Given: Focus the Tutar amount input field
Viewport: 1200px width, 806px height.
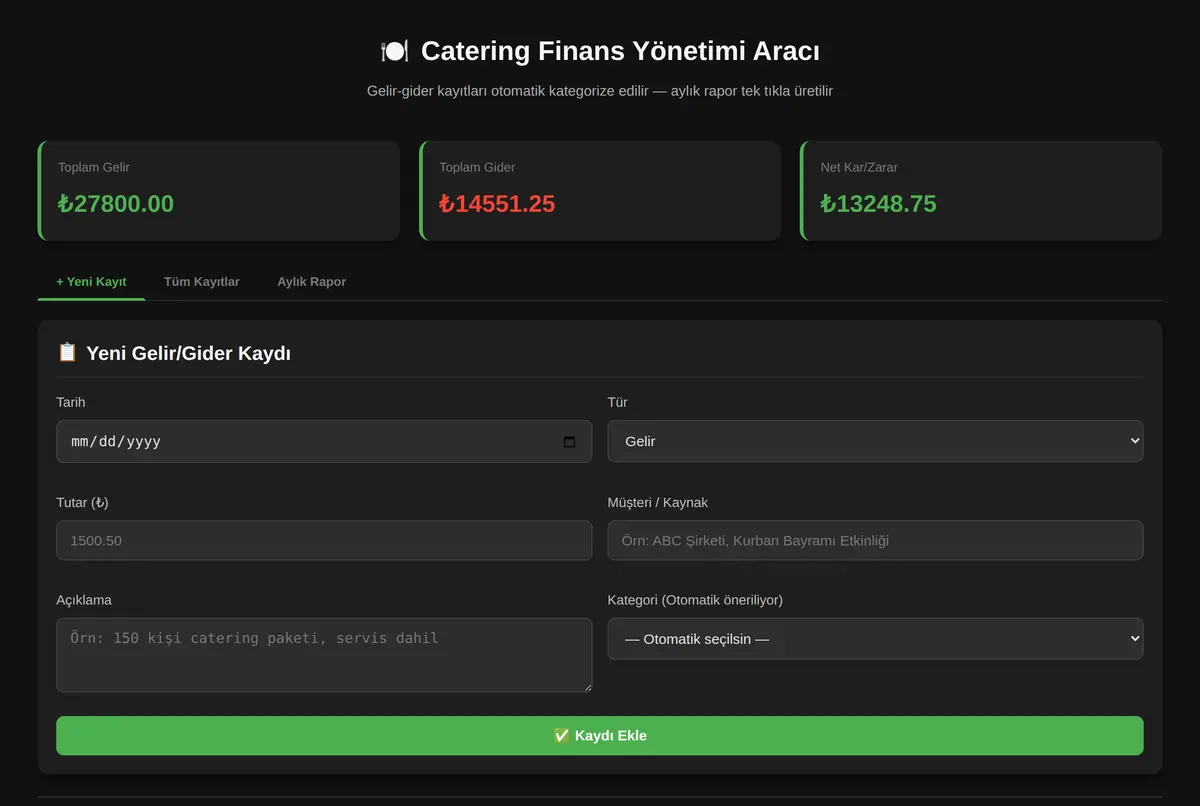Looking at the screenshot, I should pos(324,540).
